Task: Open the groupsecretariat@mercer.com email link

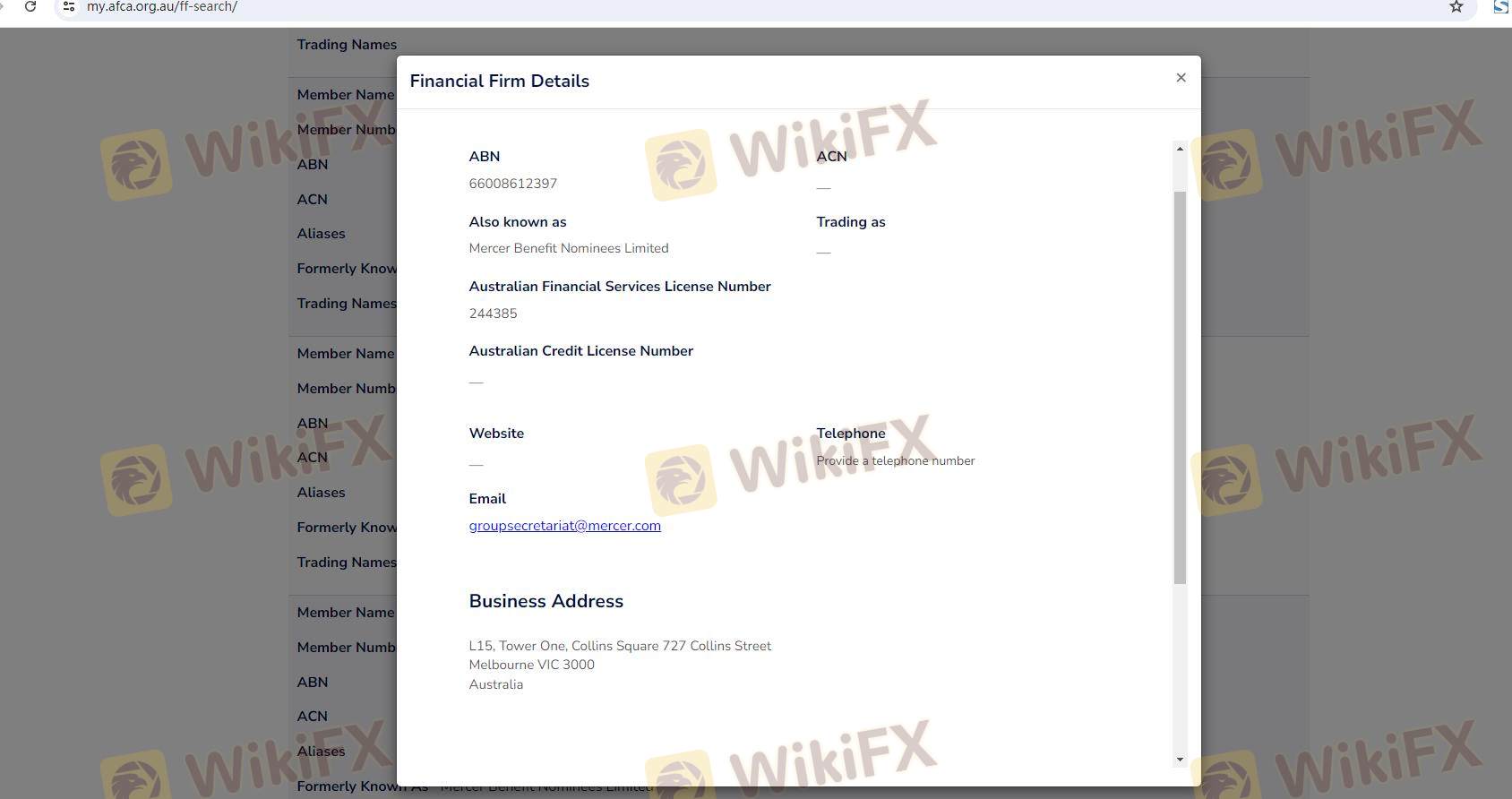Action: click(565, 526)
